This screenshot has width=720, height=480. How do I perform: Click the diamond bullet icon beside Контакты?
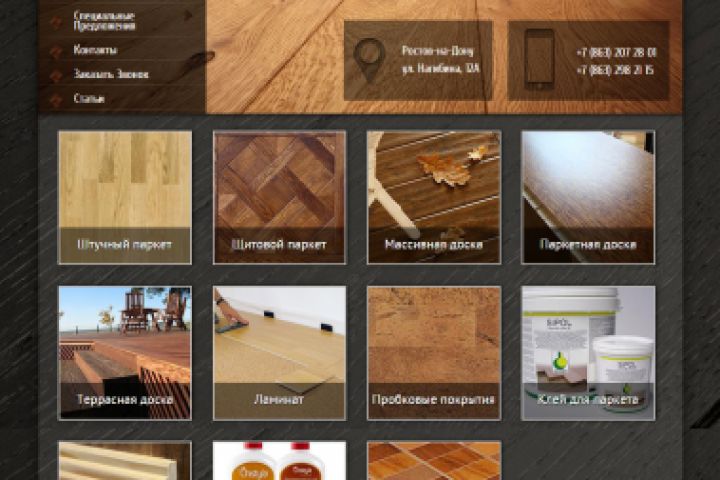click(x=56, y=50)
